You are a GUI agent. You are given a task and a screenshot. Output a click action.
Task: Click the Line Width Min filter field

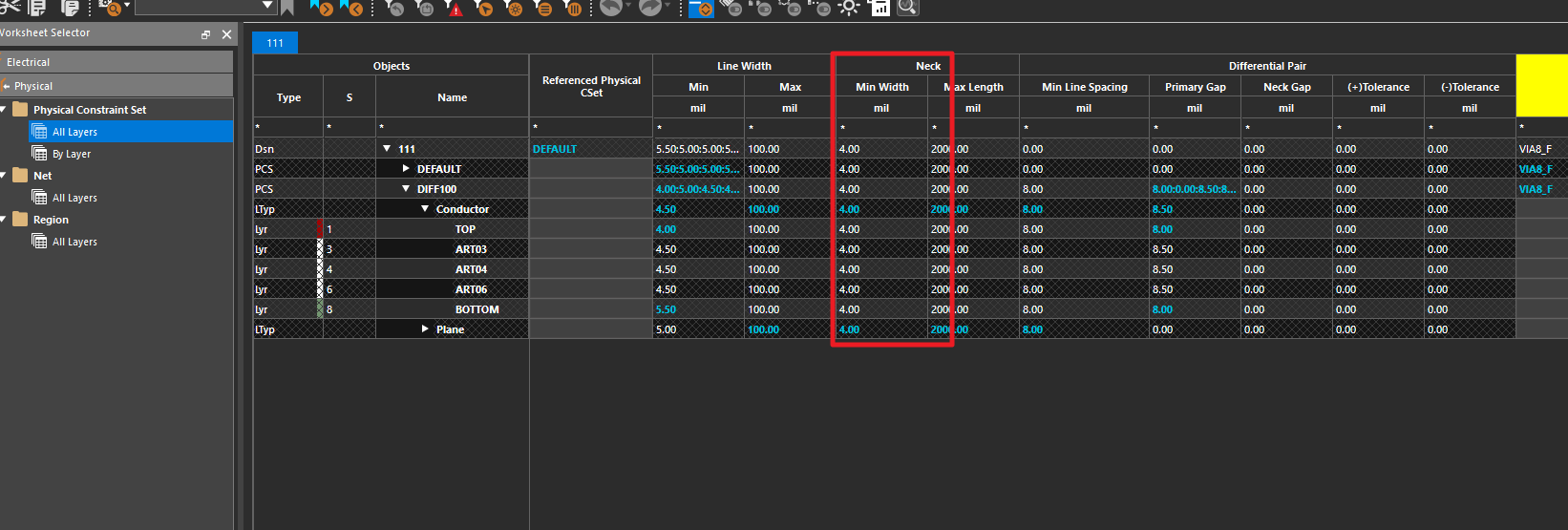(x=698, y=127)
